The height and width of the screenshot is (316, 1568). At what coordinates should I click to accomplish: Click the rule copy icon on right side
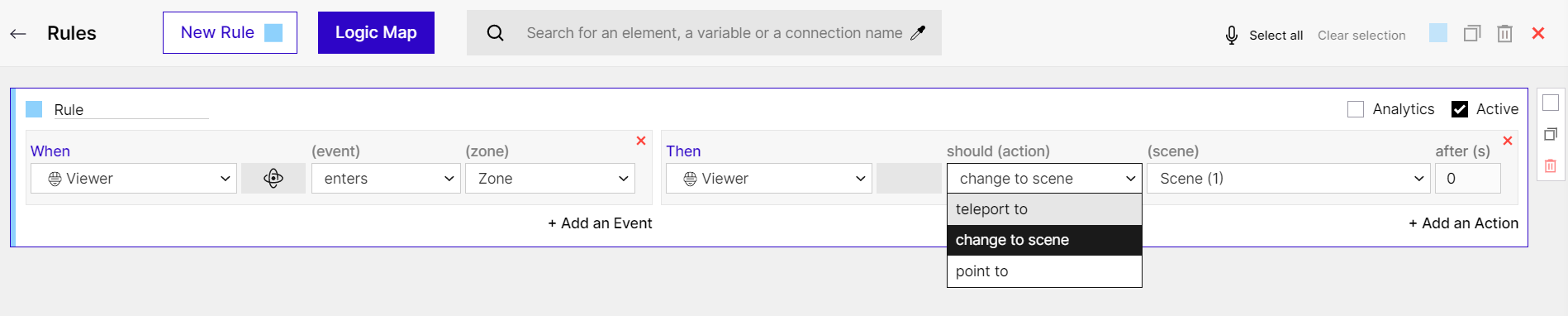pyautogui.click(x=1550, y=134)
